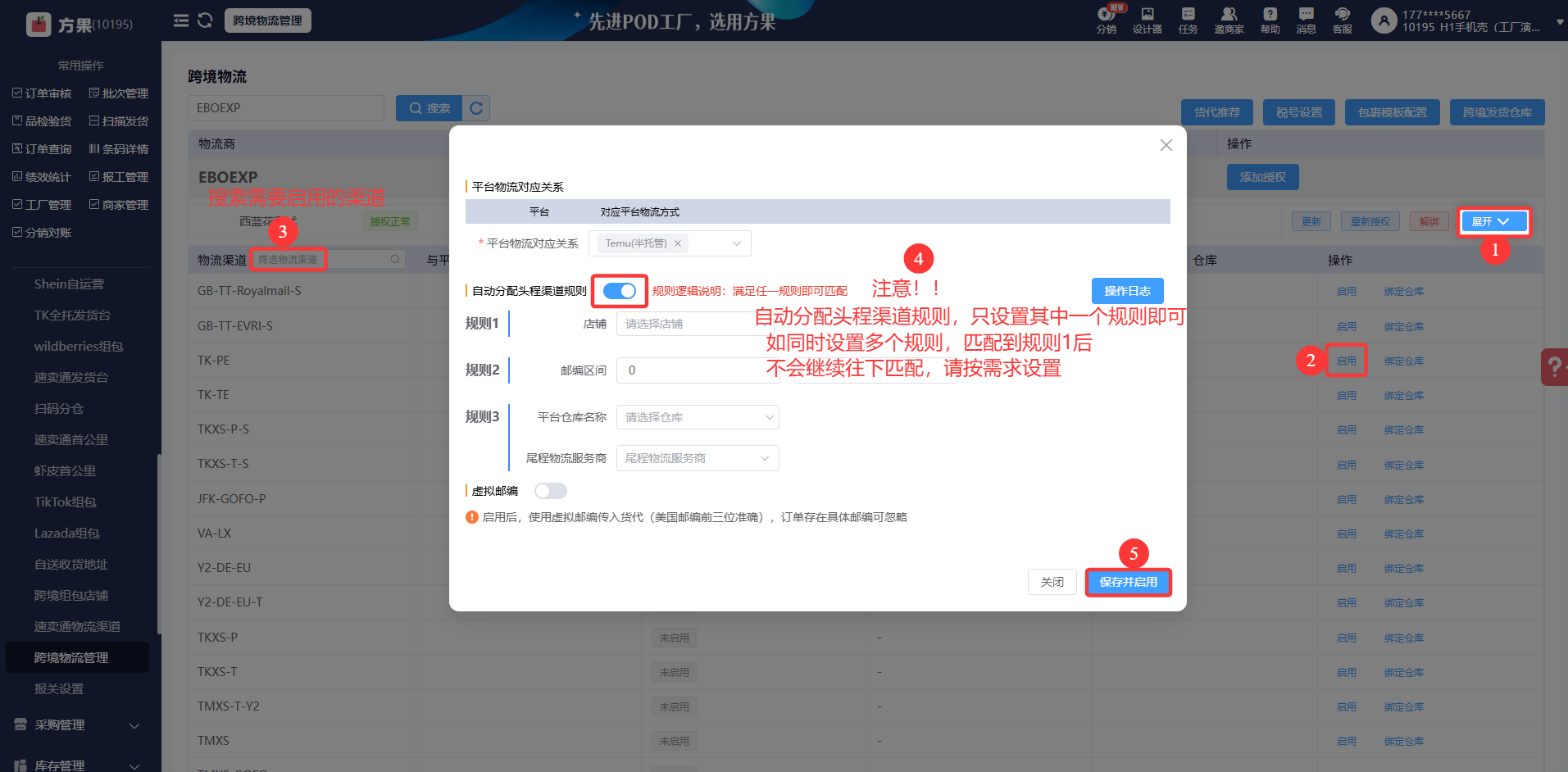The width and height of the screenshot is (1568, 772).
Task: Go to wildberries组包 in the sidebar
Action: 79,347
